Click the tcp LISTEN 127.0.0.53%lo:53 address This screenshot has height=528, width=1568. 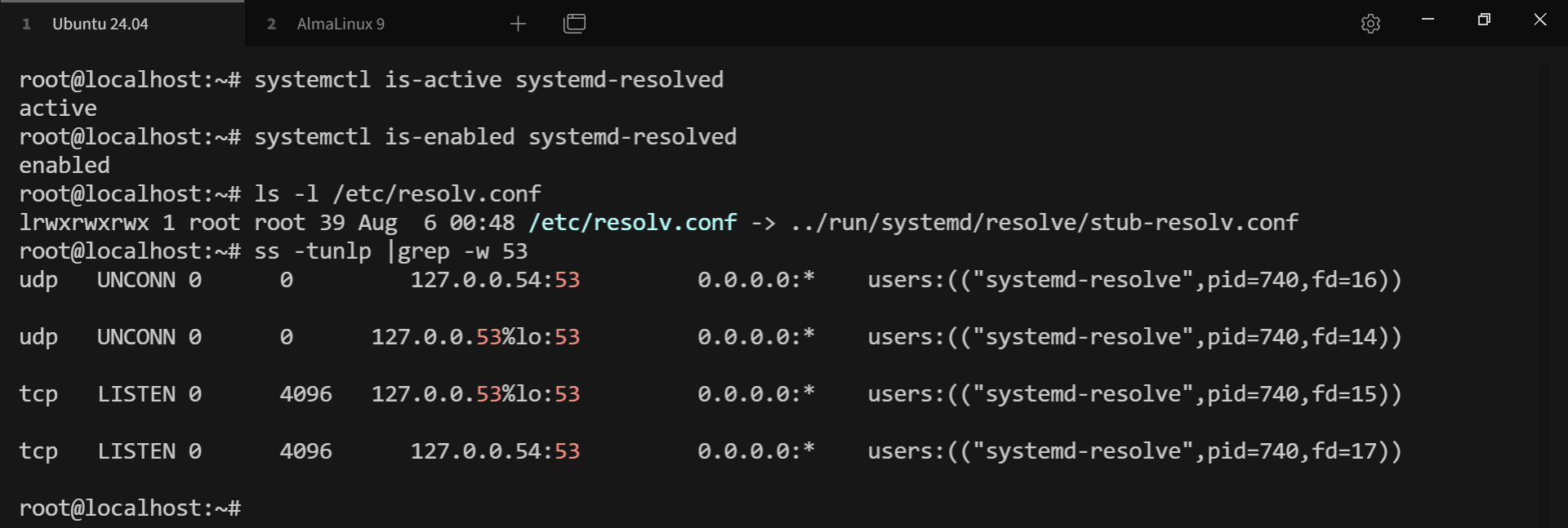point(475,394)
